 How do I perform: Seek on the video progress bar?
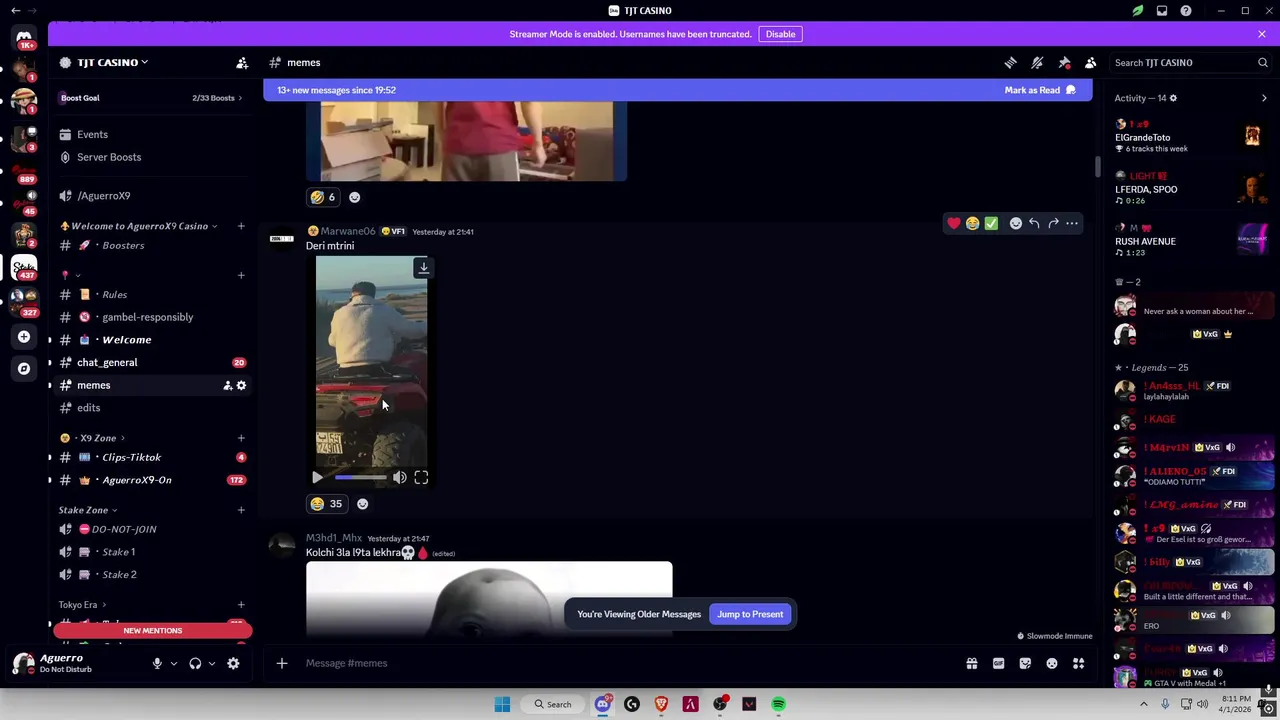point(359,478)
